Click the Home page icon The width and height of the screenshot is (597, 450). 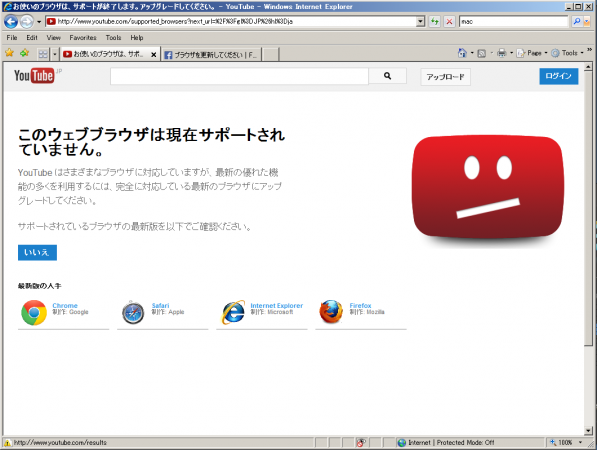[462, 53]
